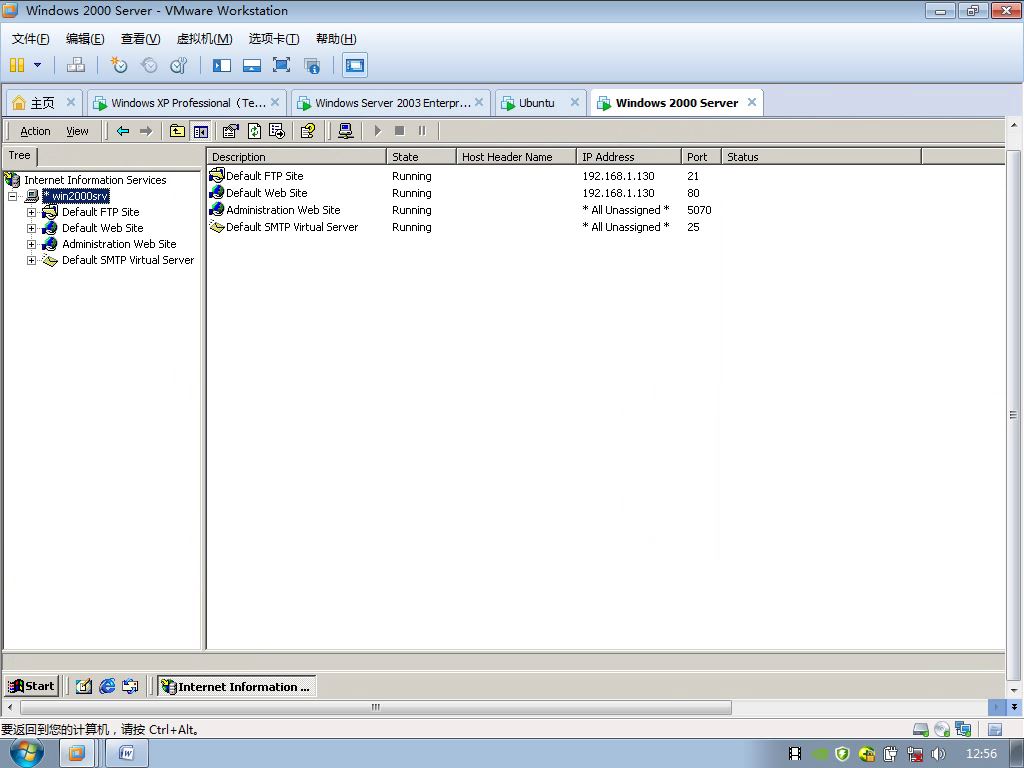Send Ctrl+Alt+Del to the virtual machine
This screenshot has height=768, width=1024.
tap(76, 65)
